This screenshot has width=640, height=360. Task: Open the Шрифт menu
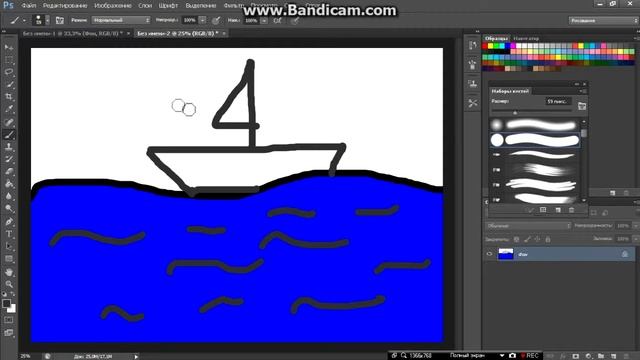coord(168,6)
